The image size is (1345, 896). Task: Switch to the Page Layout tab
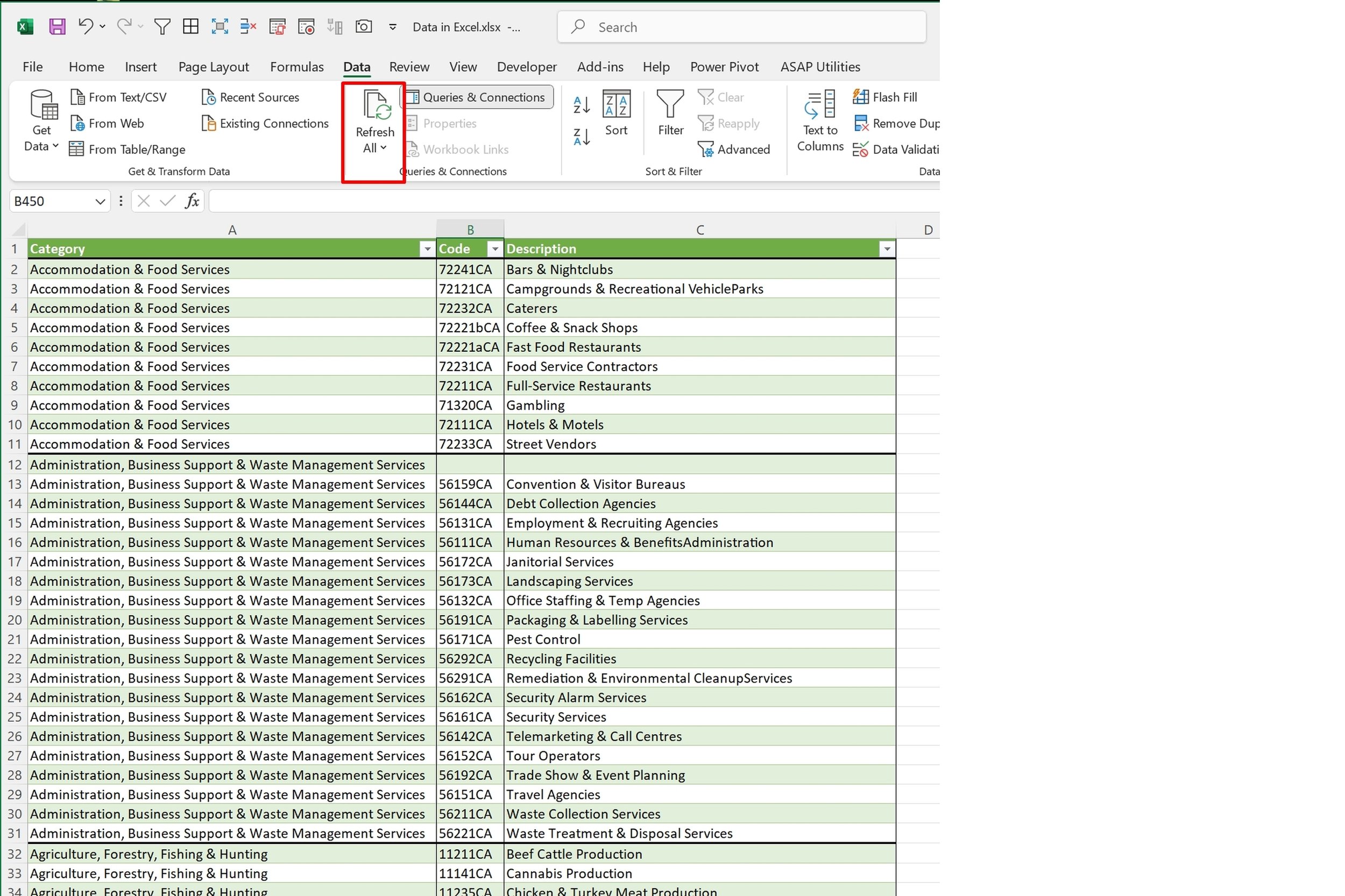click(x=214, y=67)
